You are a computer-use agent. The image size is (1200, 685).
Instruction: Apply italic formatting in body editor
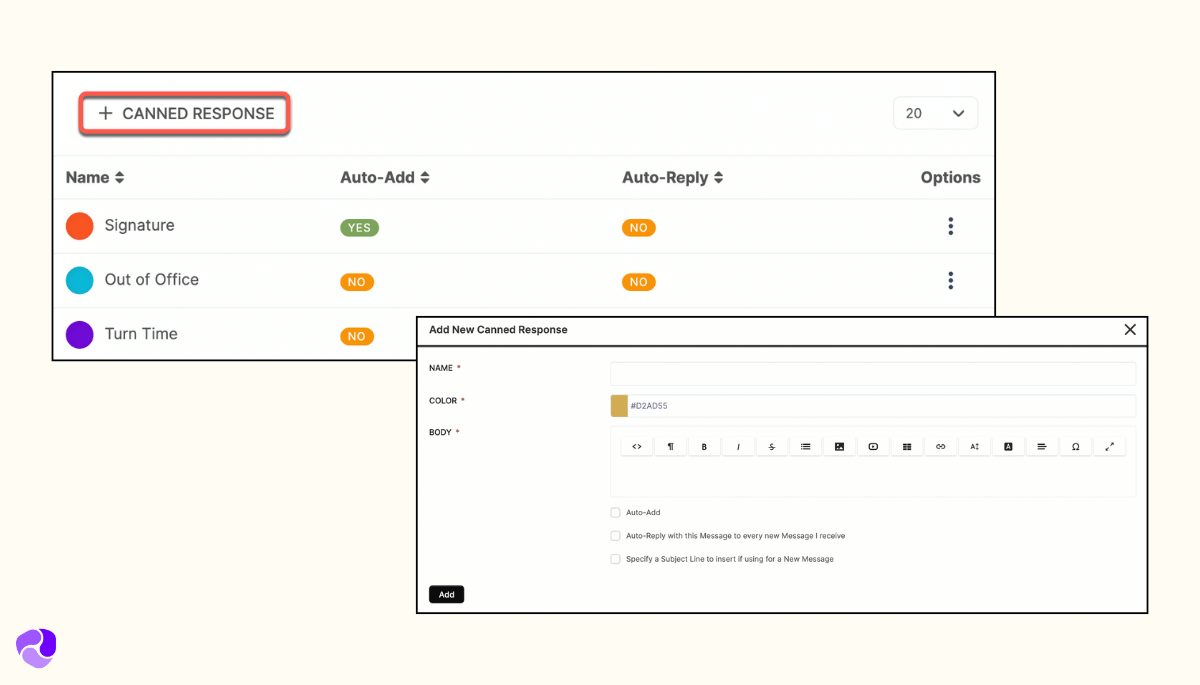(738, 447)
